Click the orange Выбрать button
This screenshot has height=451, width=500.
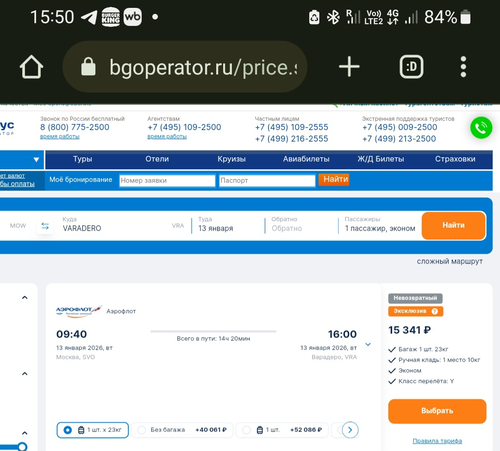[x=437, y=411]
